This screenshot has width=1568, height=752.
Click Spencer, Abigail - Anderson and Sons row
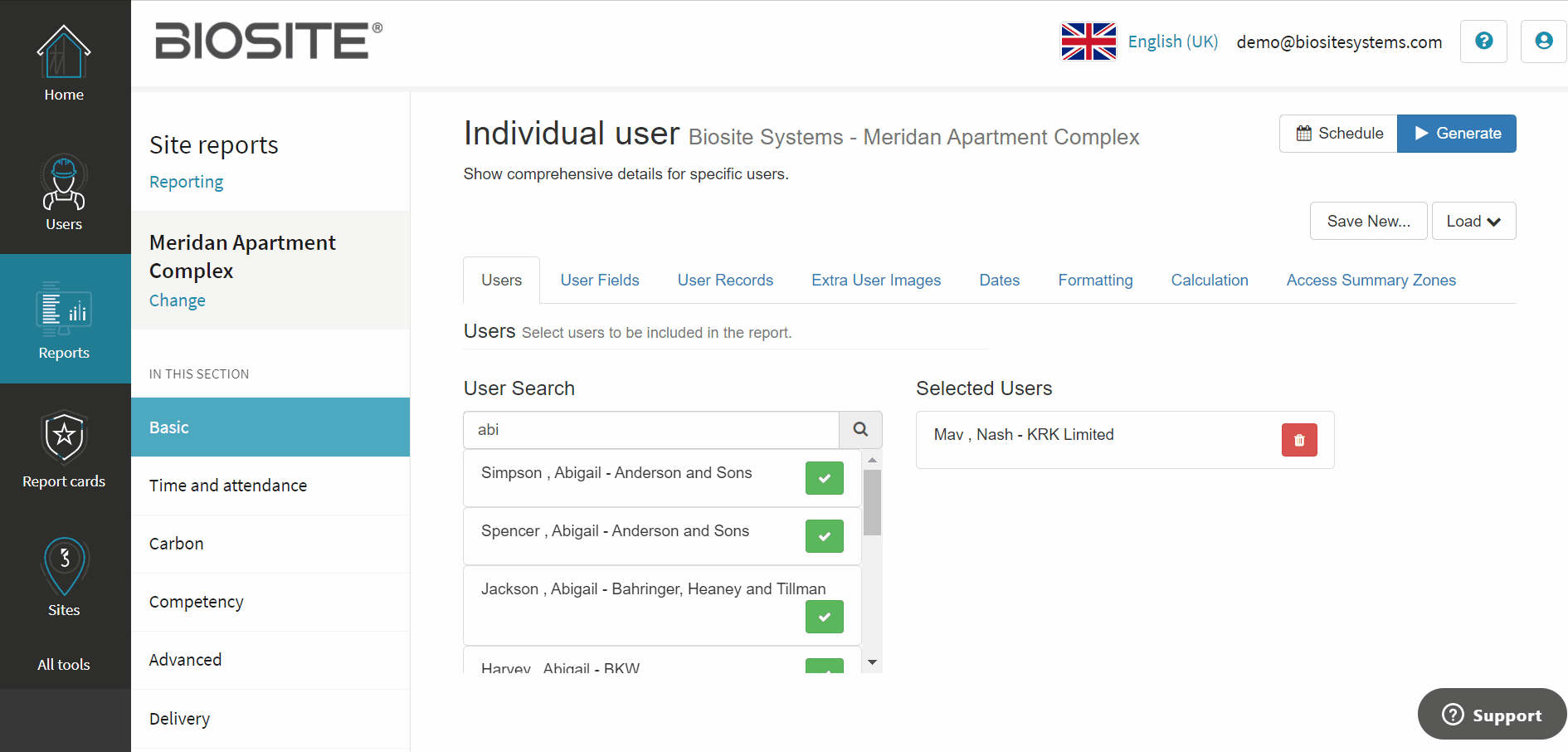(x=662, y=536)
